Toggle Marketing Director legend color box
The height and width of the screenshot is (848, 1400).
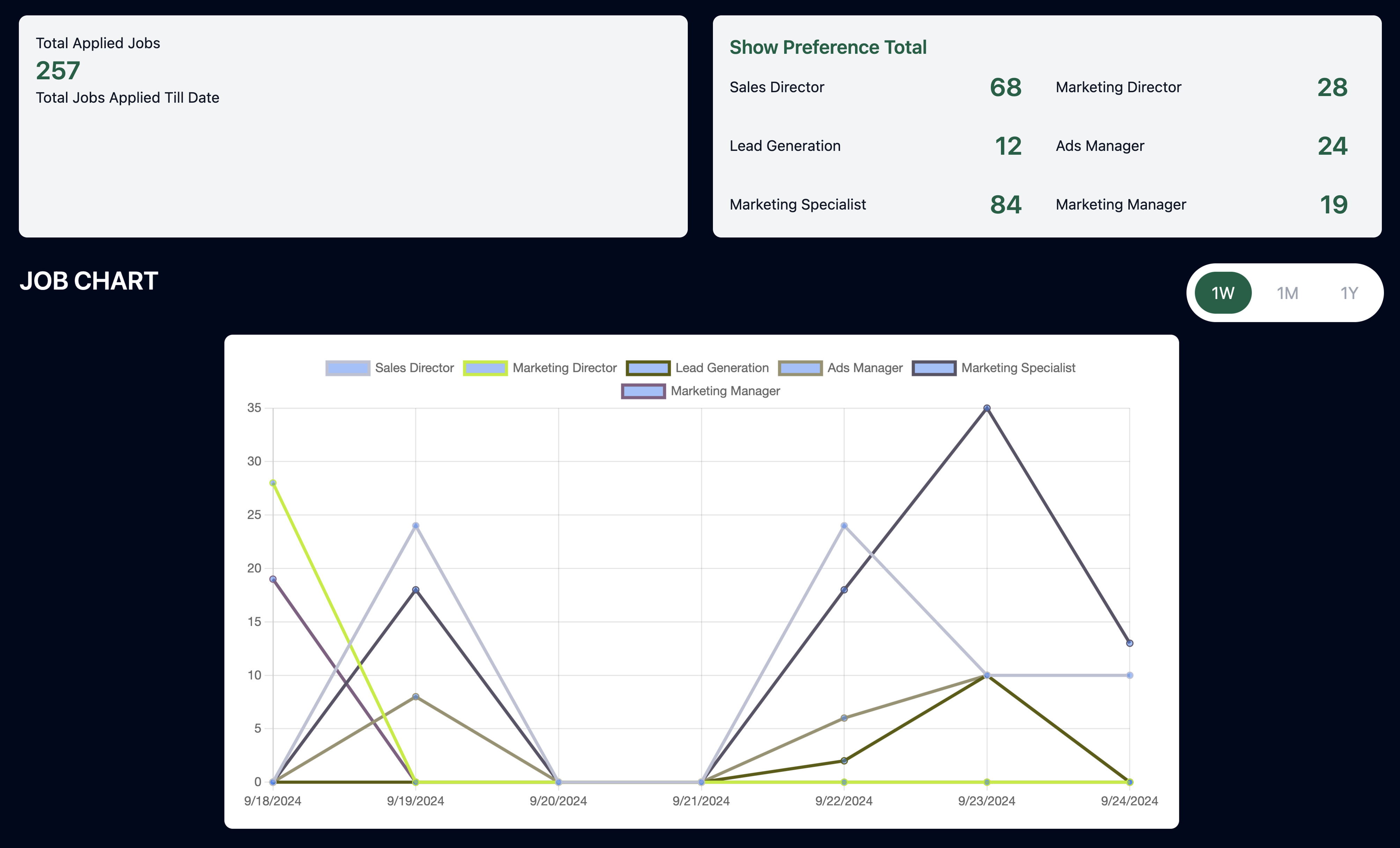click(x=485, y=368)
